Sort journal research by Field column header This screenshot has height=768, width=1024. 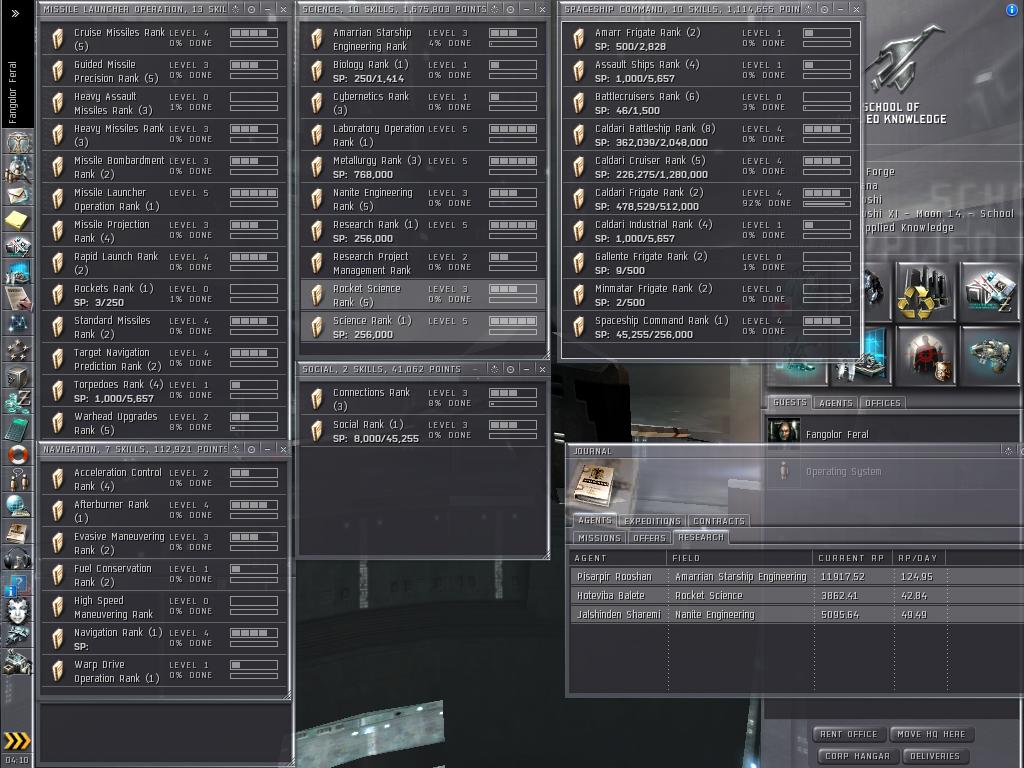click(x=740, y=558)
